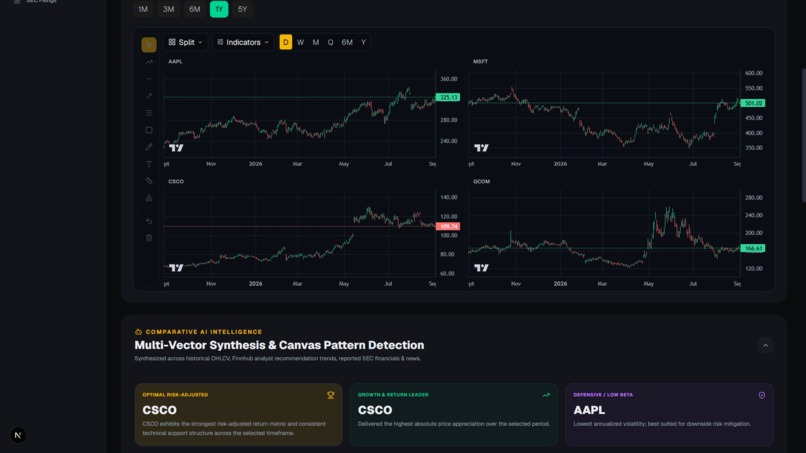Select the shapes pattern tool
This screenshot has height=453, width=806.
coord(149,198)
